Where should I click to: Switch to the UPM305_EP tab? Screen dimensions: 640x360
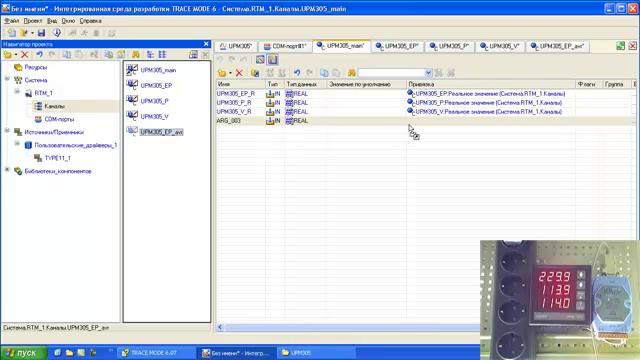[397, 46]
